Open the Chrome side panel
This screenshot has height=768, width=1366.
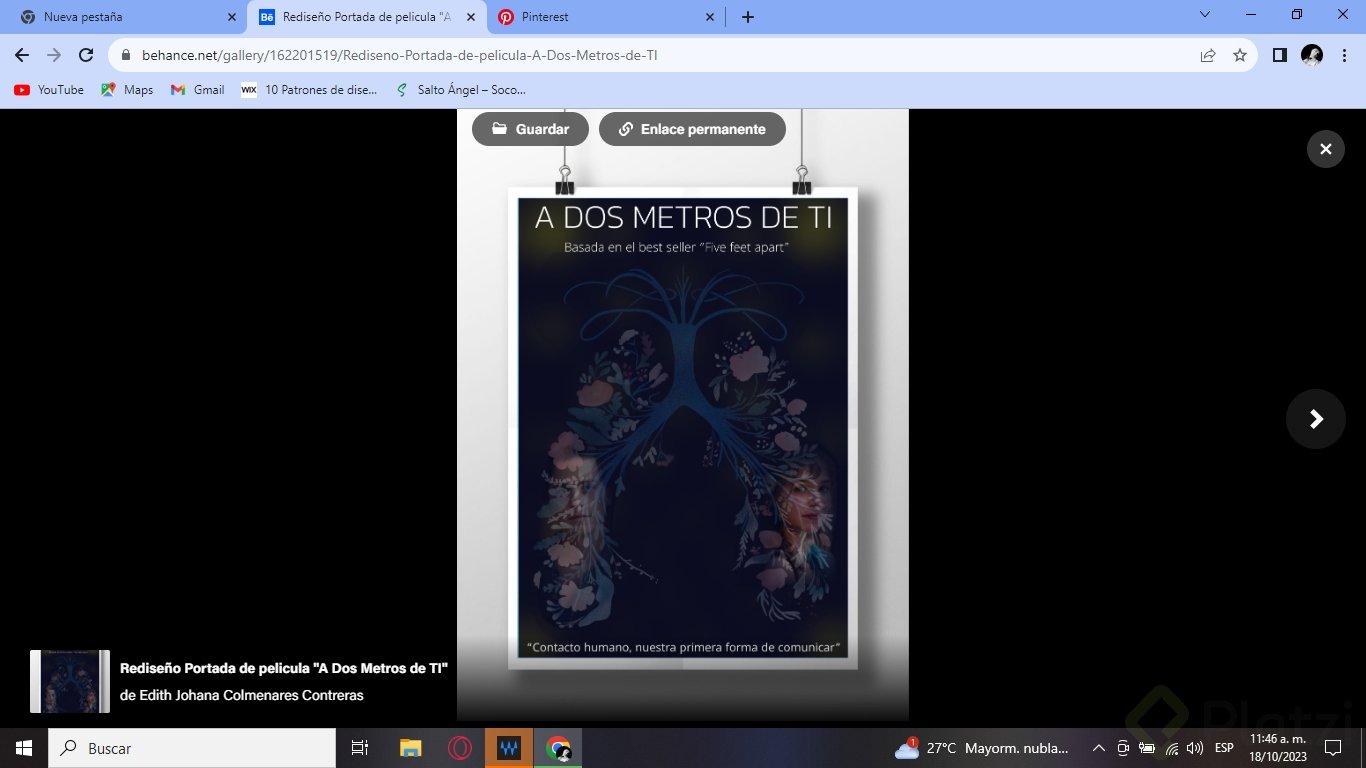[1279, 56]
